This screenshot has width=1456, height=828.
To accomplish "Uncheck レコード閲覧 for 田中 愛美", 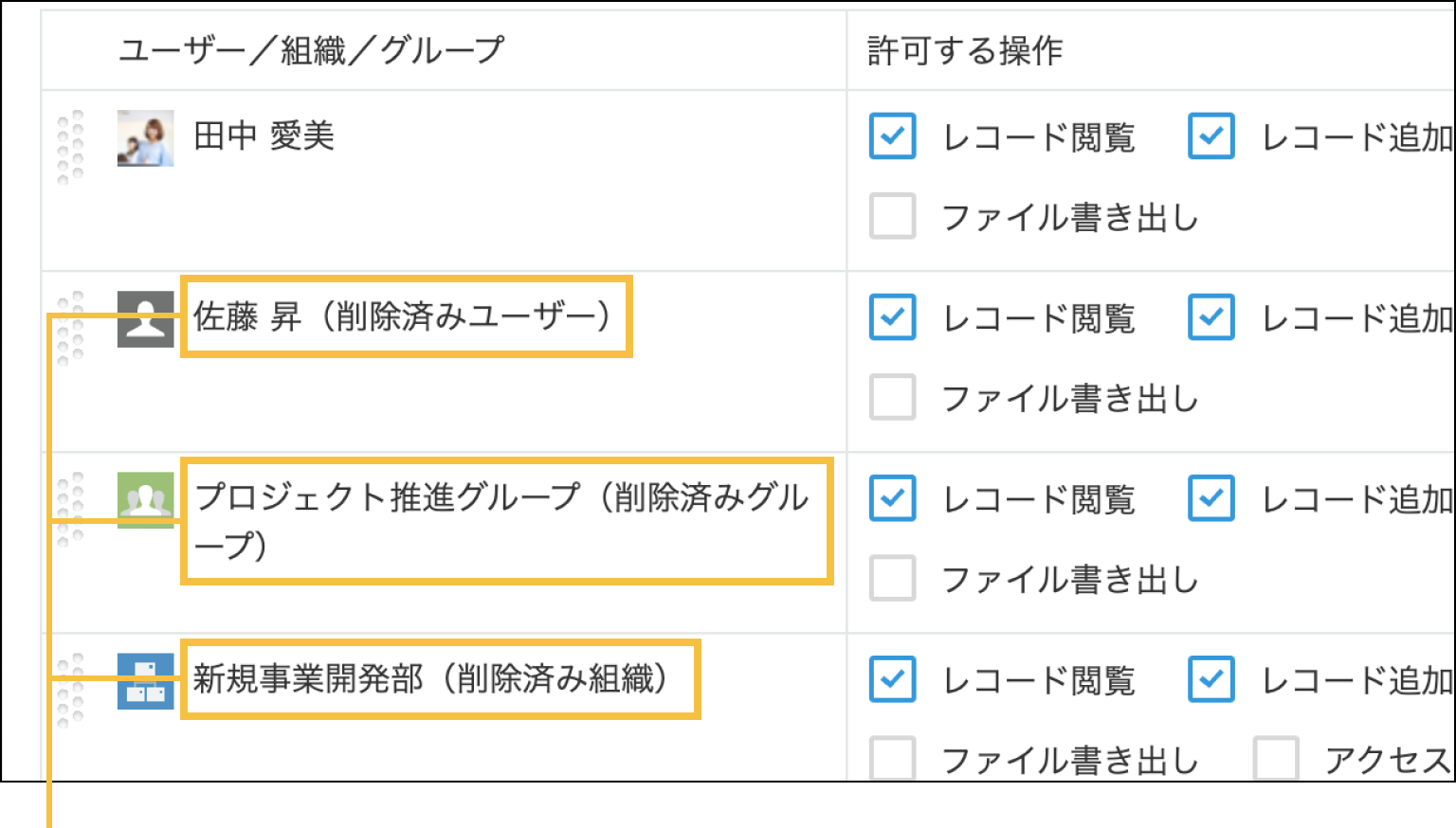I will point(891,137).
